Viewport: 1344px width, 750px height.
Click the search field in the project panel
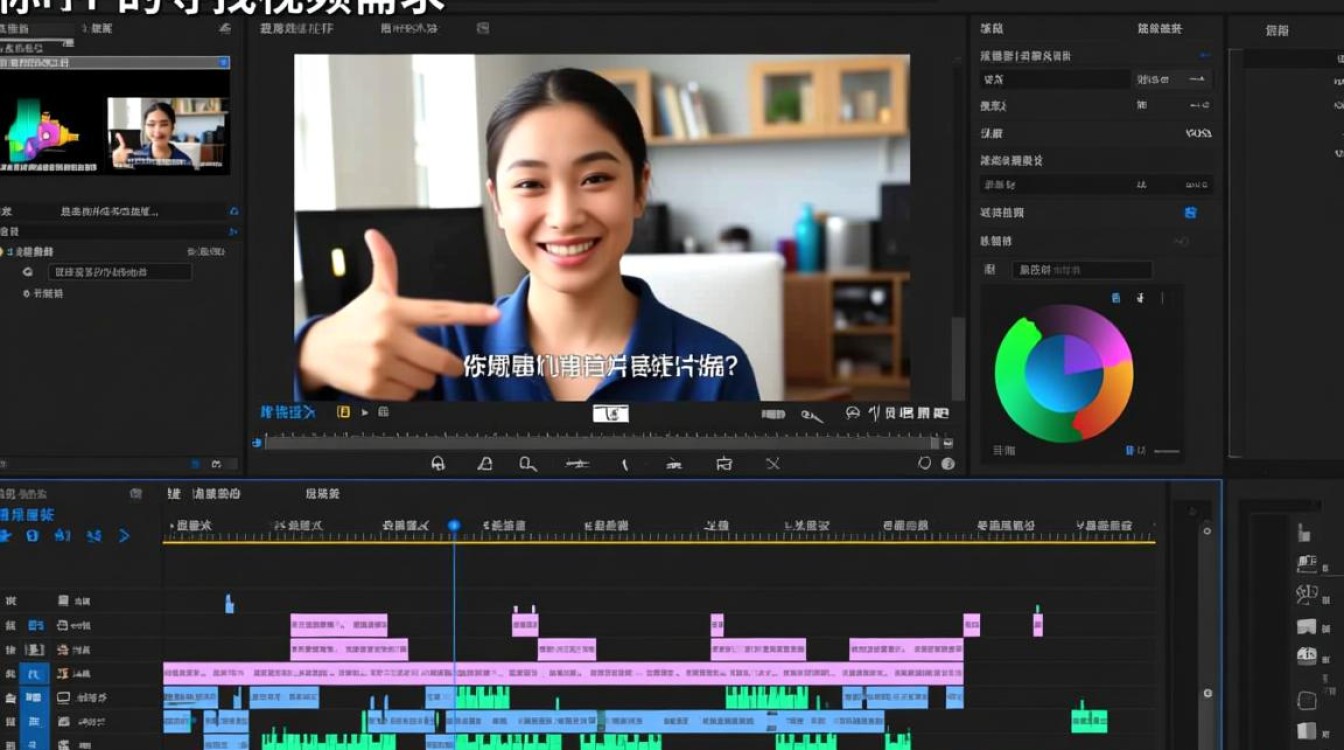click(x=119, y=272)
